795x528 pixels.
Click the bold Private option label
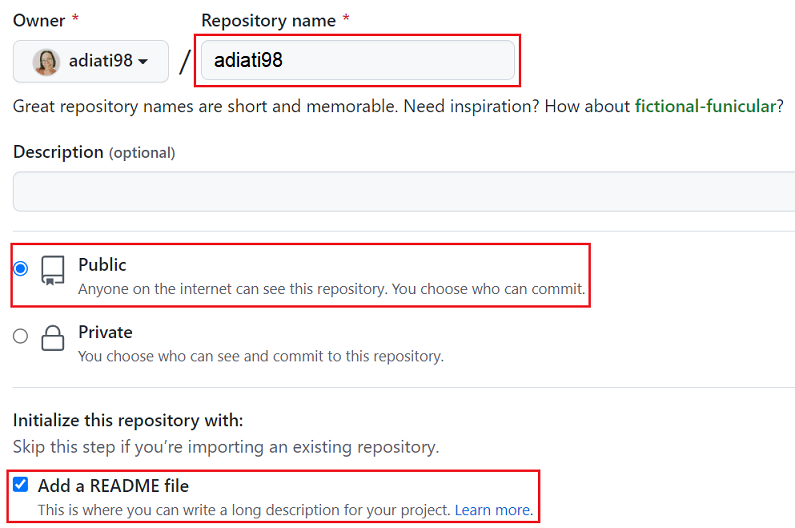[105, 332]
